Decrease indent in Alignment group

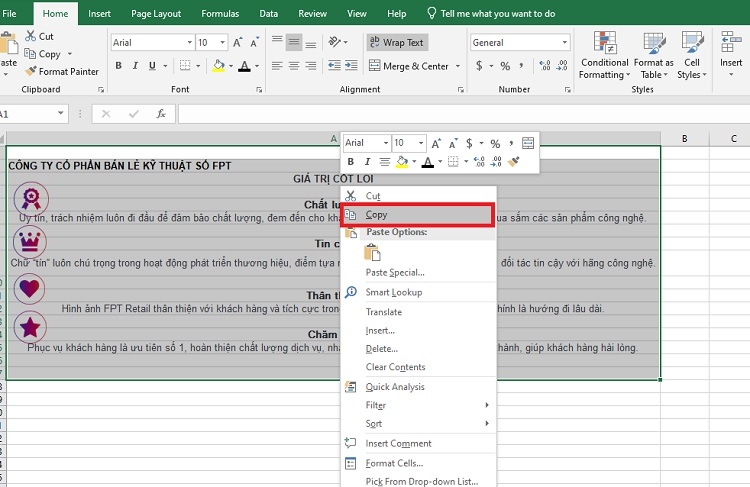tap(334, 66)
